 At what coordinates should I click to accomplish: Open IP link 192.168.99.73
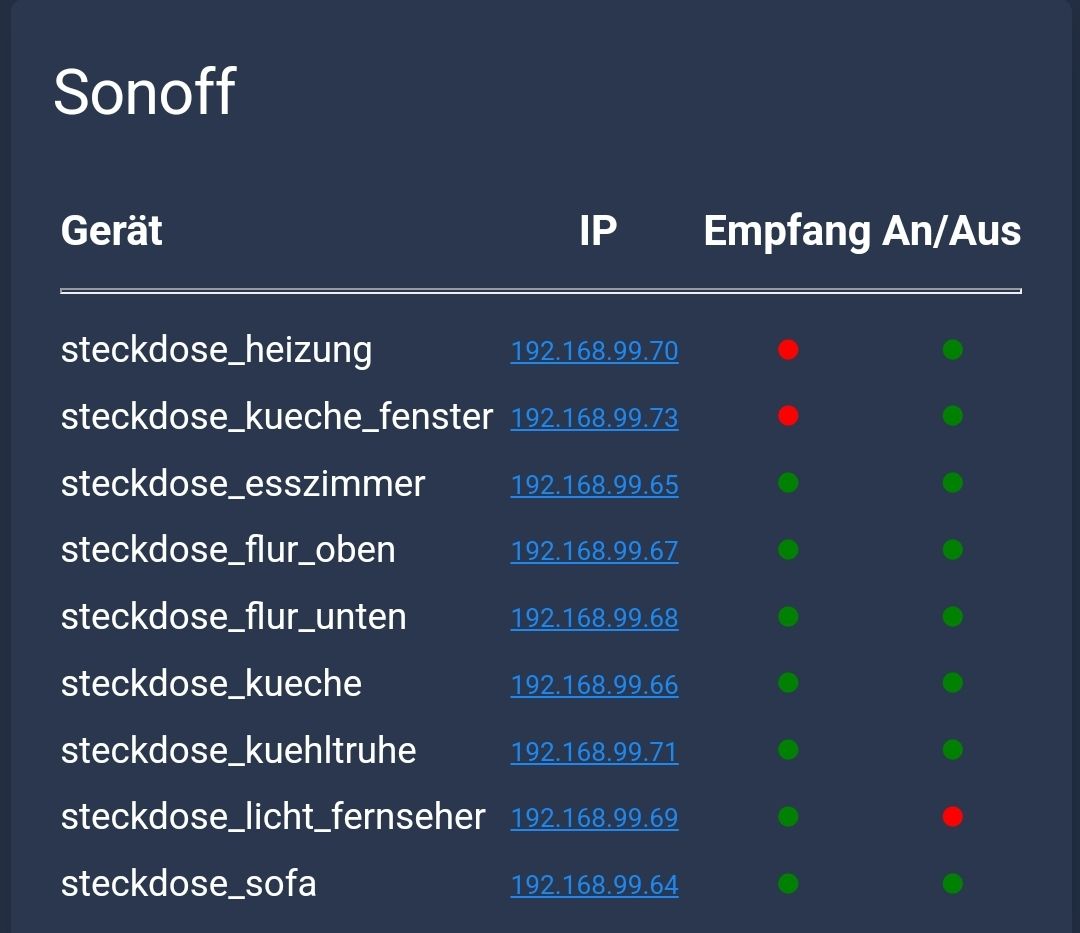click(x=594, y=418)
